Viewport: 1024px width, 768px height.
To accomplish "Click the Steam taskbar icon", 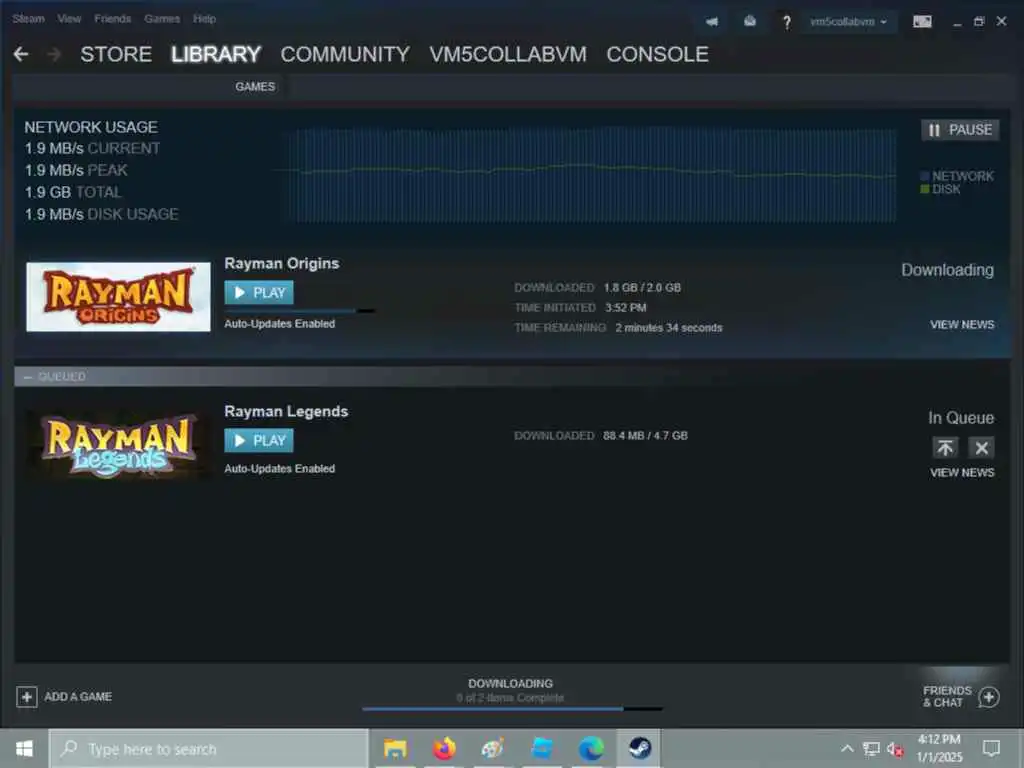I will coord(640,748).
